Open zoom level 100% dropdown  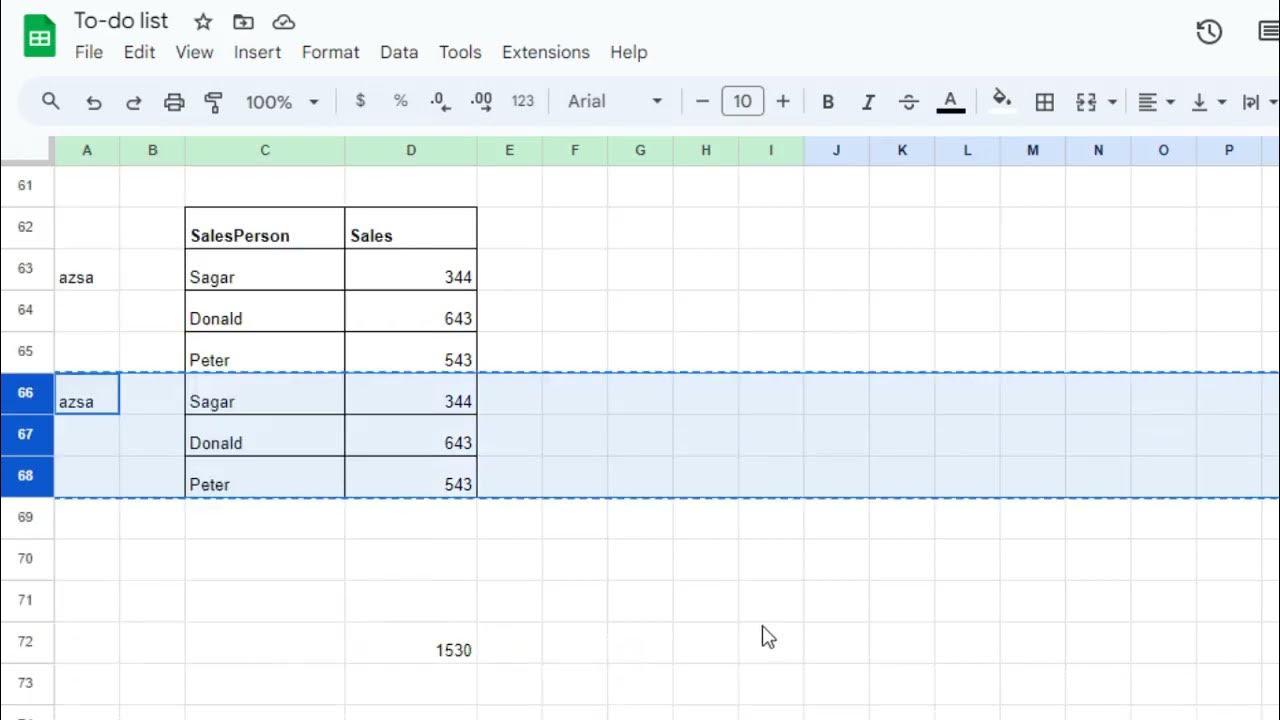(x=282, y=102)
